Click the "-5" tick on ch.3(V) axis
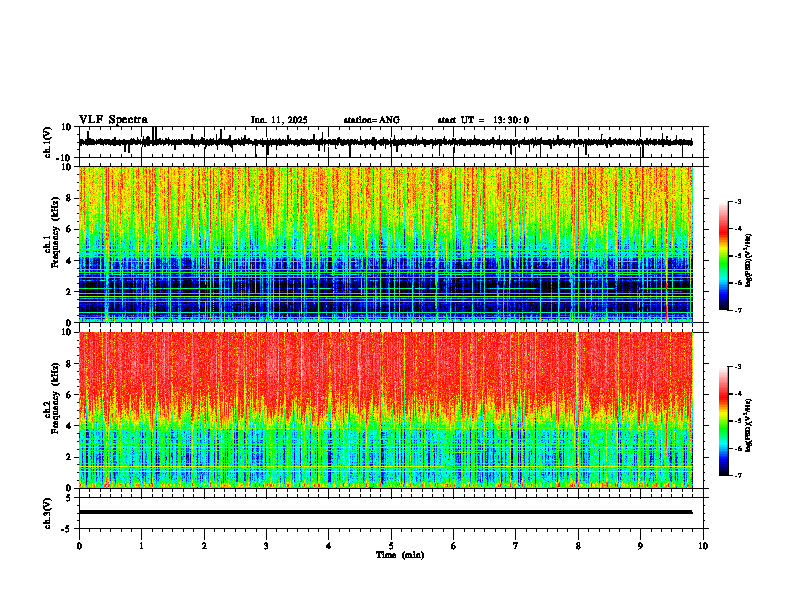Image resolution: width=792 pixels, height=612 pixels. (67, 529)
